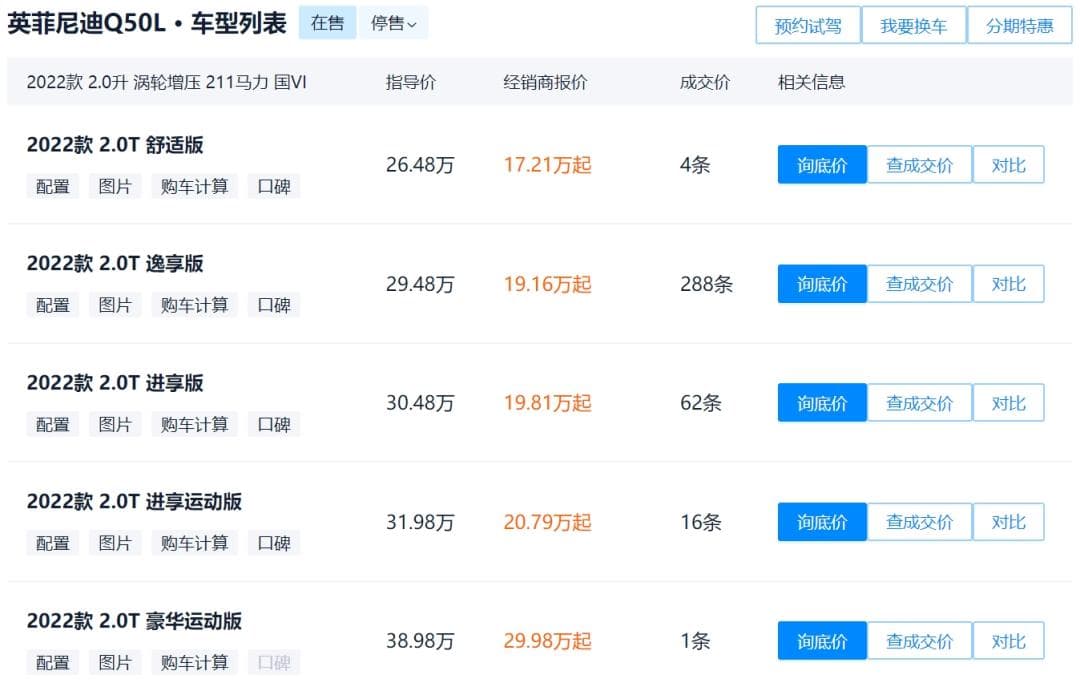This screenshot has height=691, width=1080.
Task: Click the 29.98万起 dealer price
Action: click(547, 641)
